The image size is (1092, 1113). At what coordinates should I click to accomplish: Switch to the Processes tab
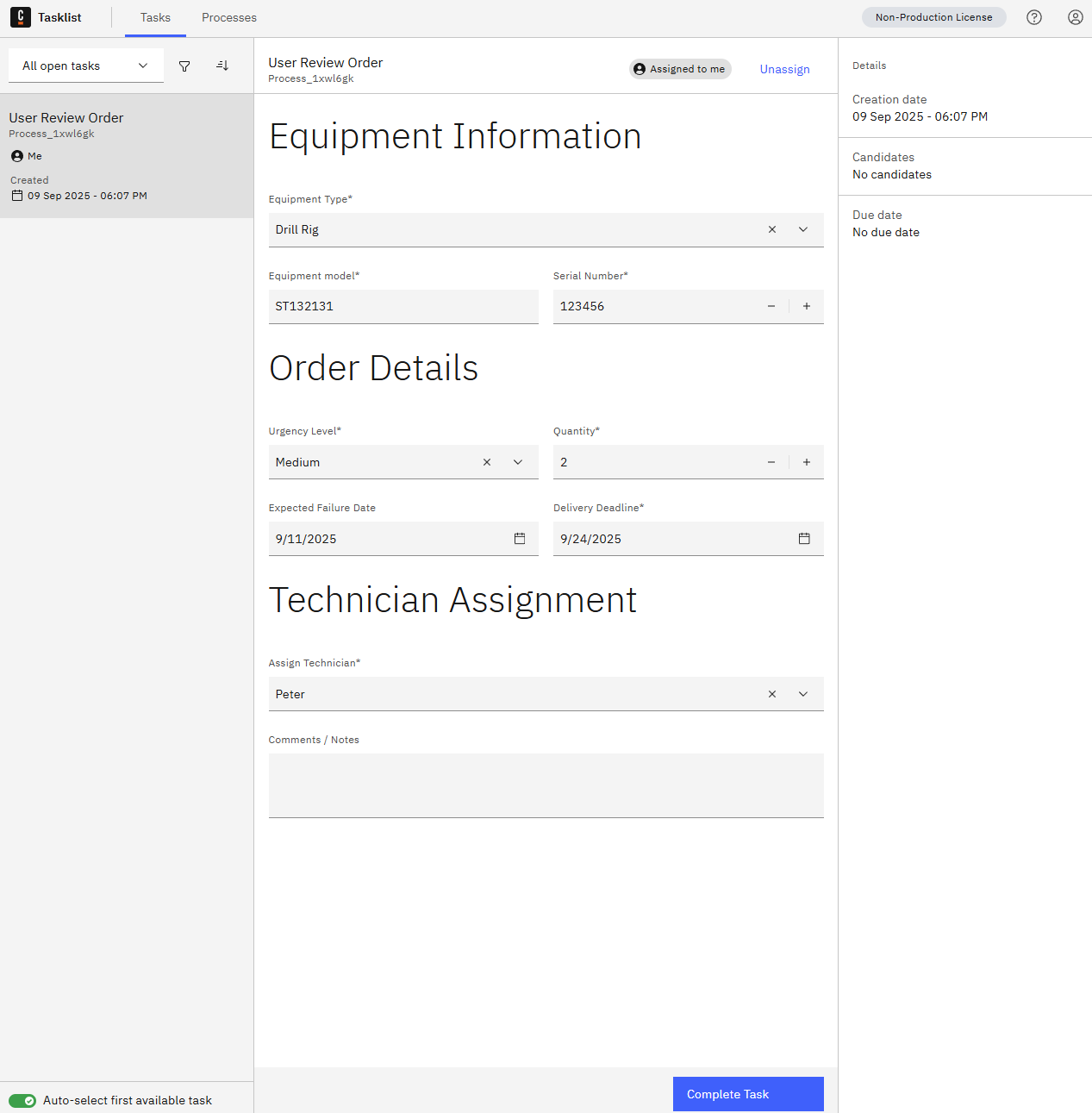[229, 18]
